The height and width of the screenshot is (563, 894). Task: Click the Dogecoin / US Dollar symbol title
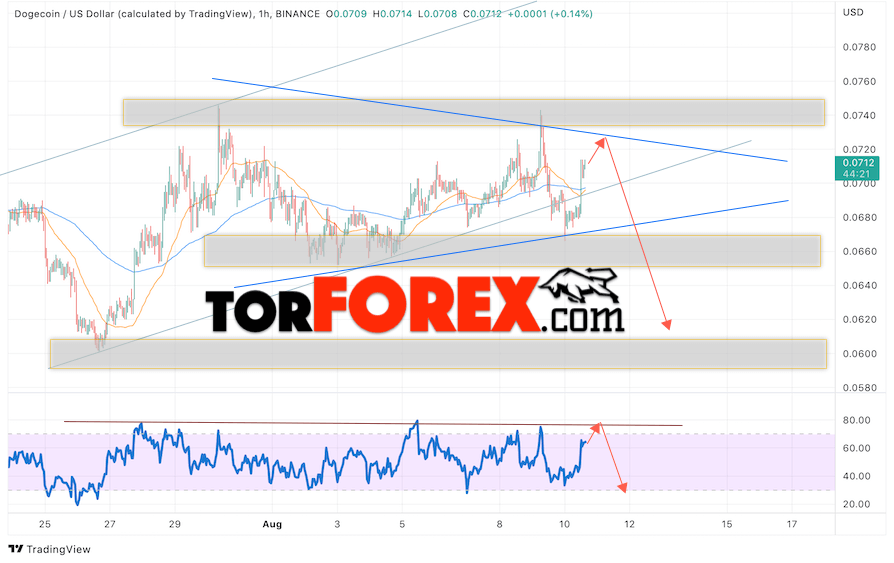point(134,14)
